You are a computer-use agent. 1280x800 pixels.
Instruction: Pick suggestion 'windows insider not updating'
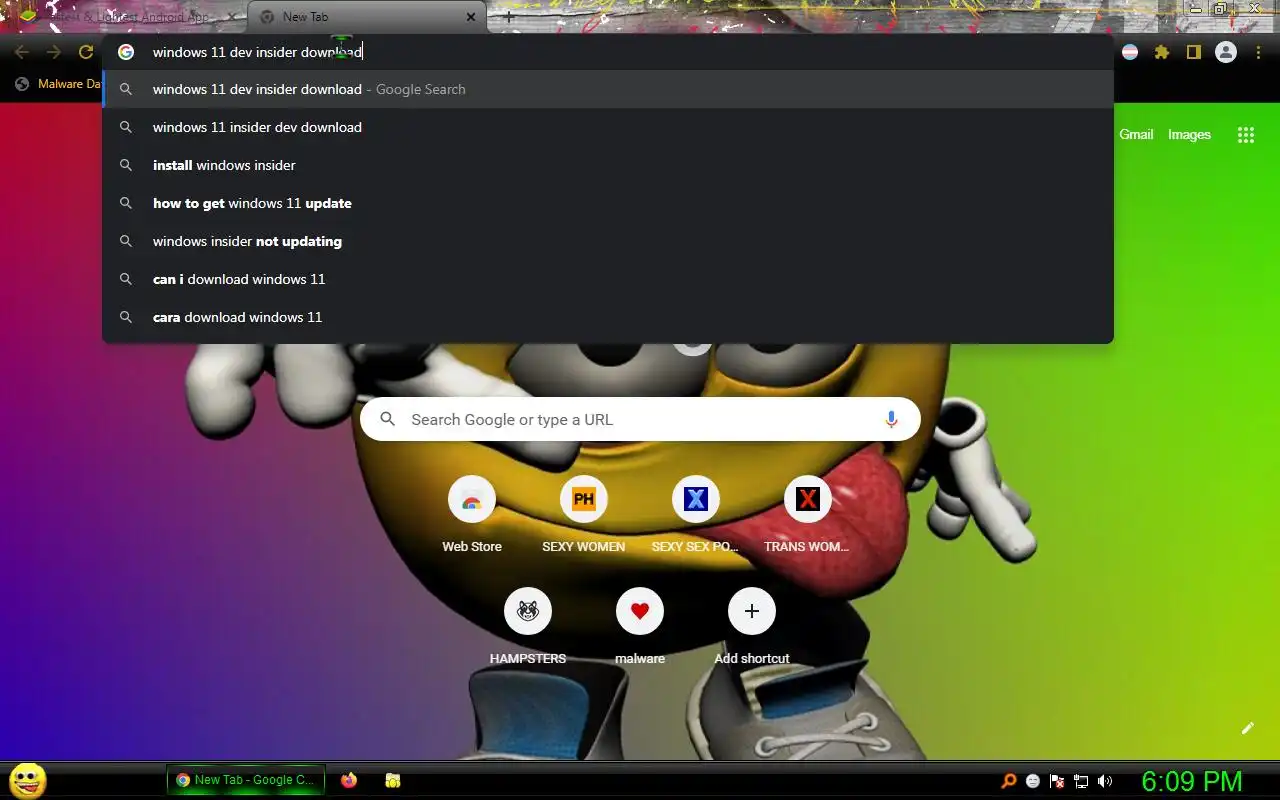[x=608, y=241]
